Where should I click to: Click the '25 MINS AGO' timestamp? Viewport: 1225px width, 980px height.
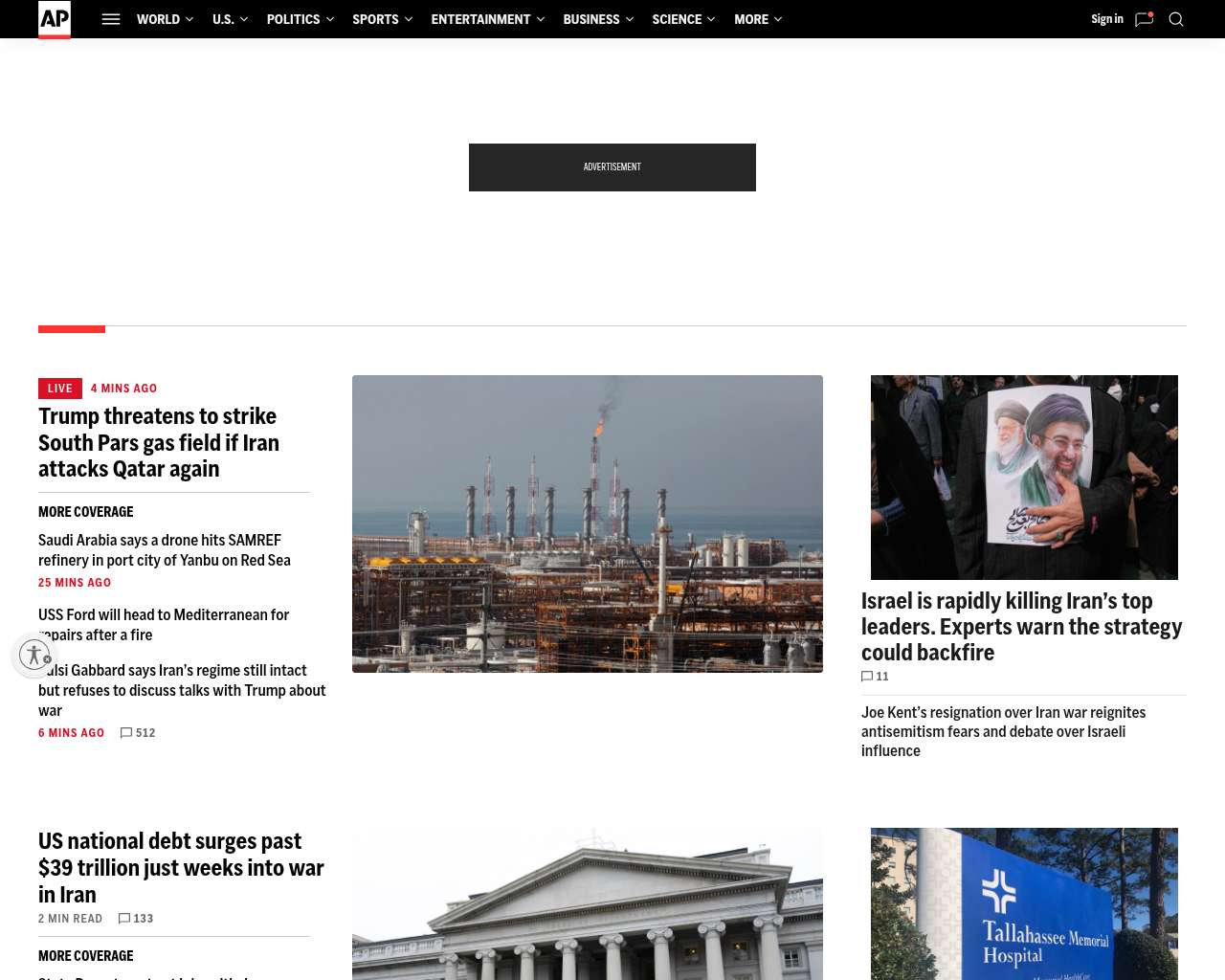click(75, 583)
